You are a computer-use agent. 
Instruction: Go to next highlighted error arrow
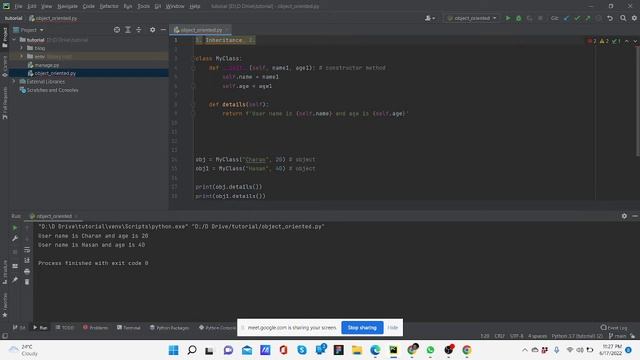(635, 41)
